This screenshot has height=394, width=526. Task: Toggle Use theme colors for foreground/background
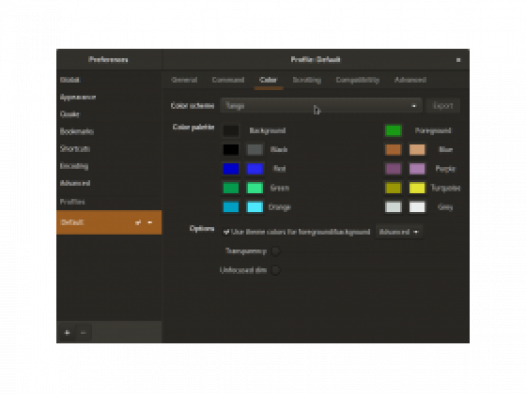[x=297, y=232]
